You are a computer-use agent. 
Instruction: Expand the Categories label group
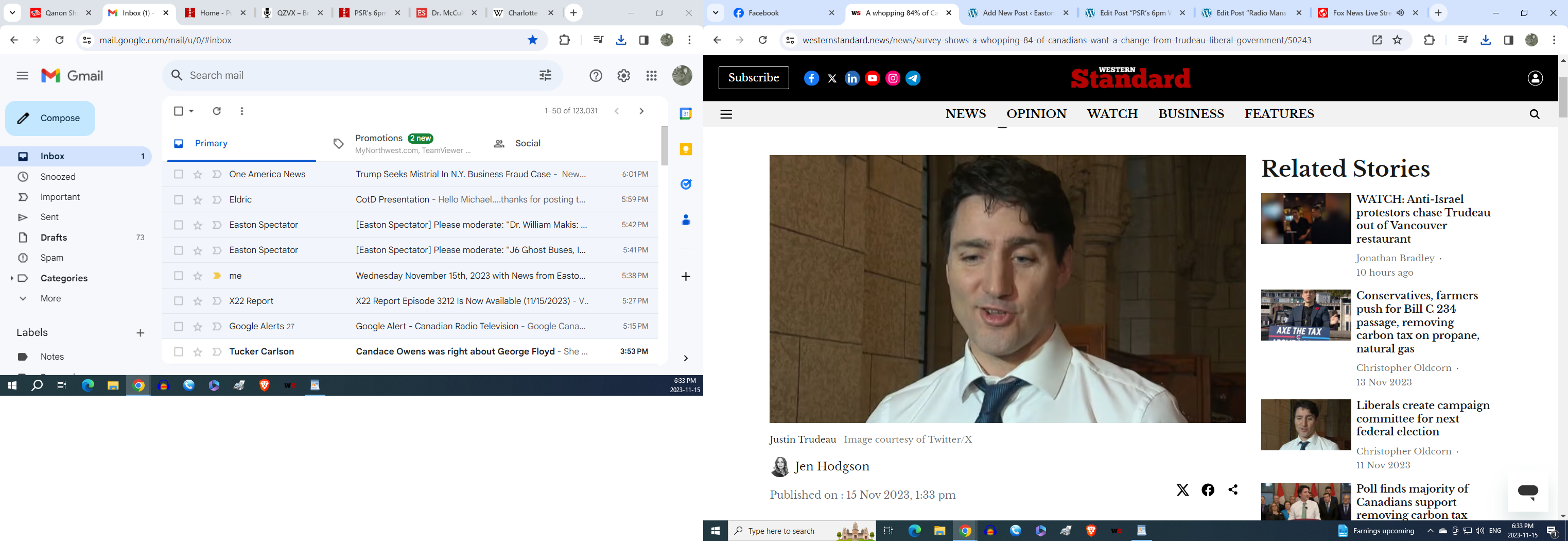11,278
